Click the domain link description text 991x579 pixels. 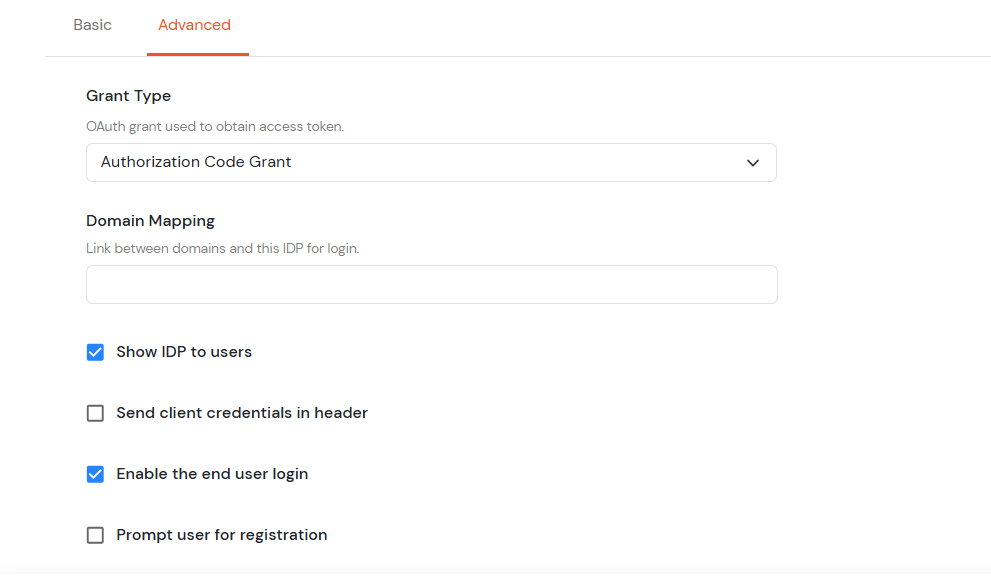click(222, 248)
